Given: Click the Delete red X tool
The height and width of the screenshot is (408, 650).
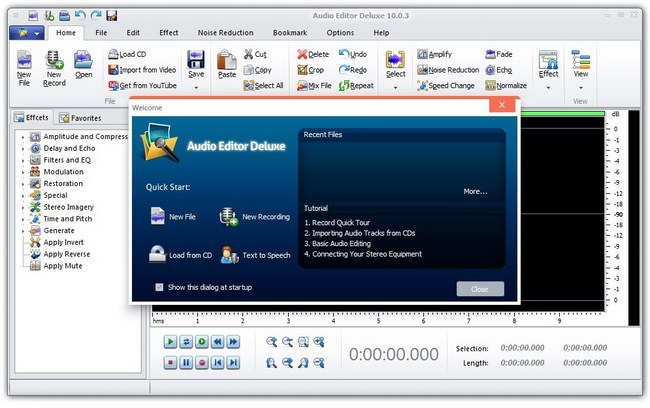Looking at the screenshot, I should click(313, 54).
